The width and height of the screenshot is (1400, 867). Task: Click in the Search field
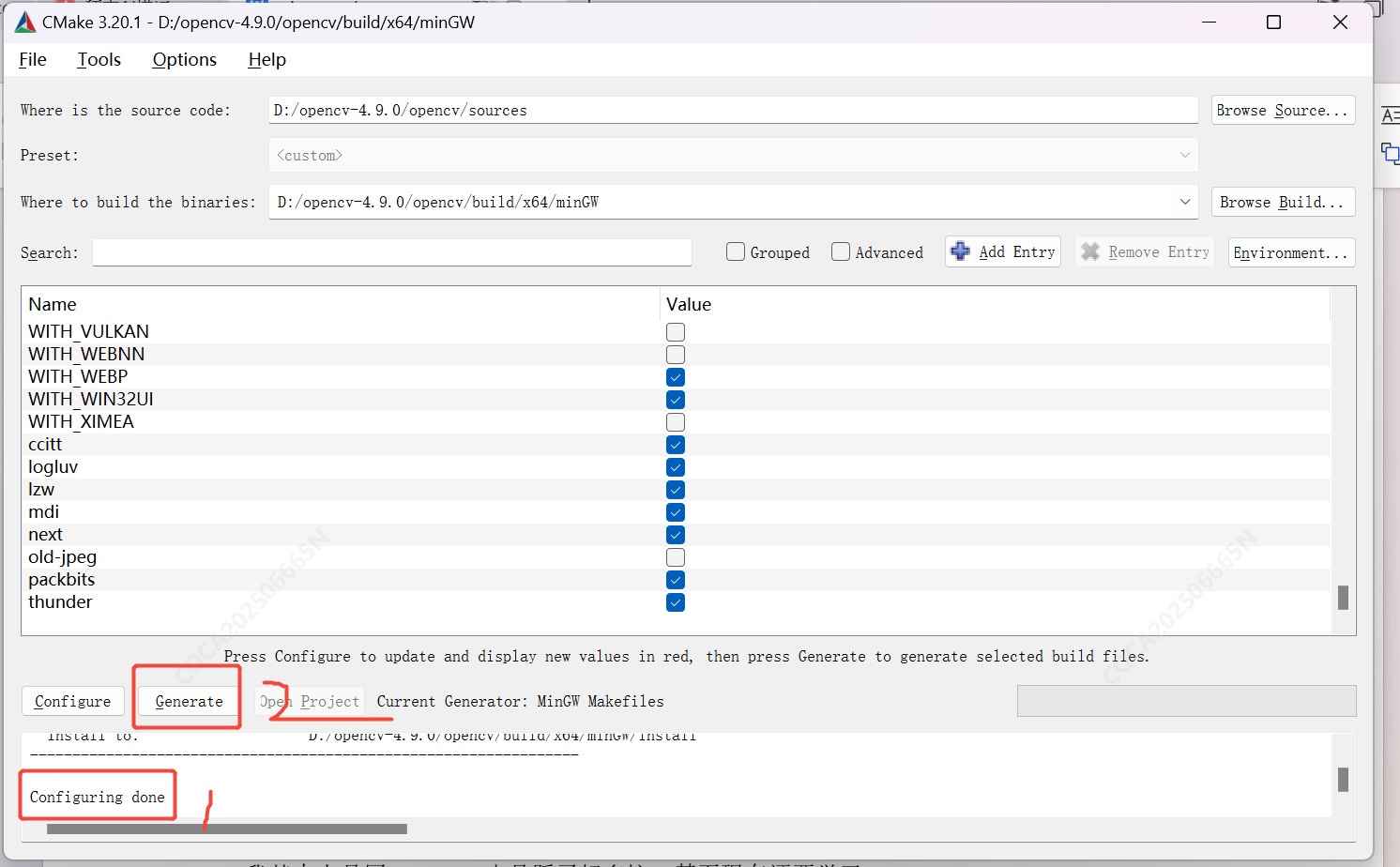coord(392,252)
